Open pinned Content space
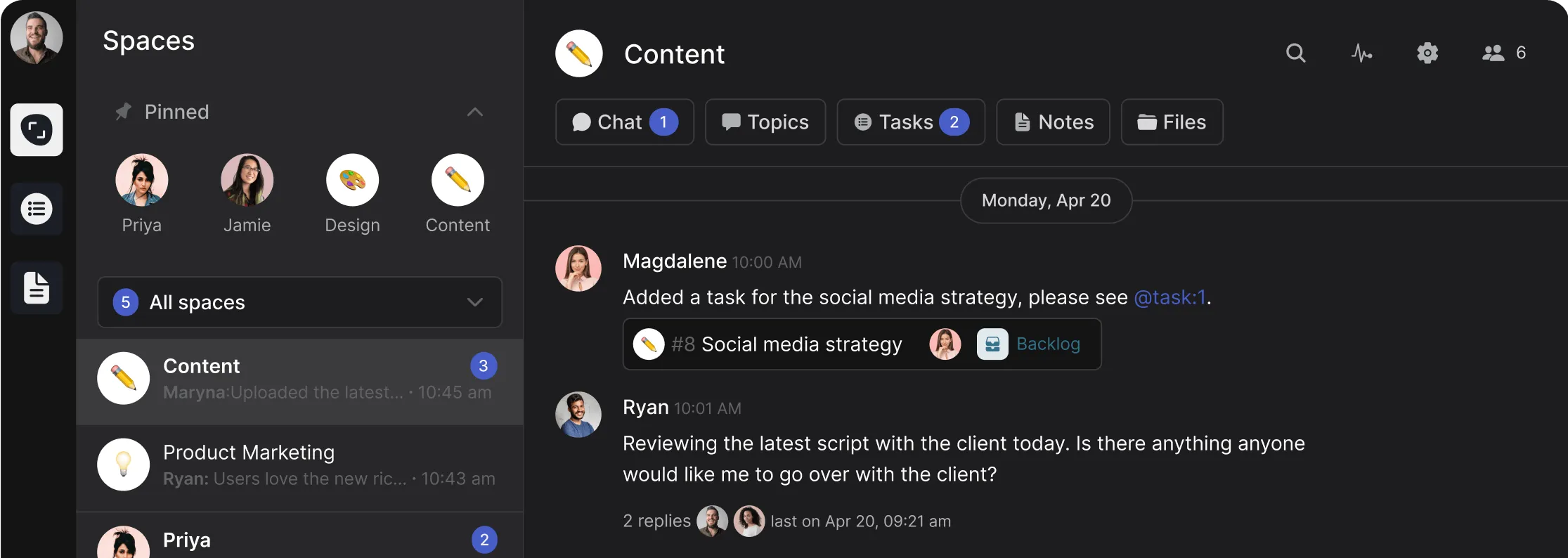Screen dimensions: 1568x558 point(458,194)
